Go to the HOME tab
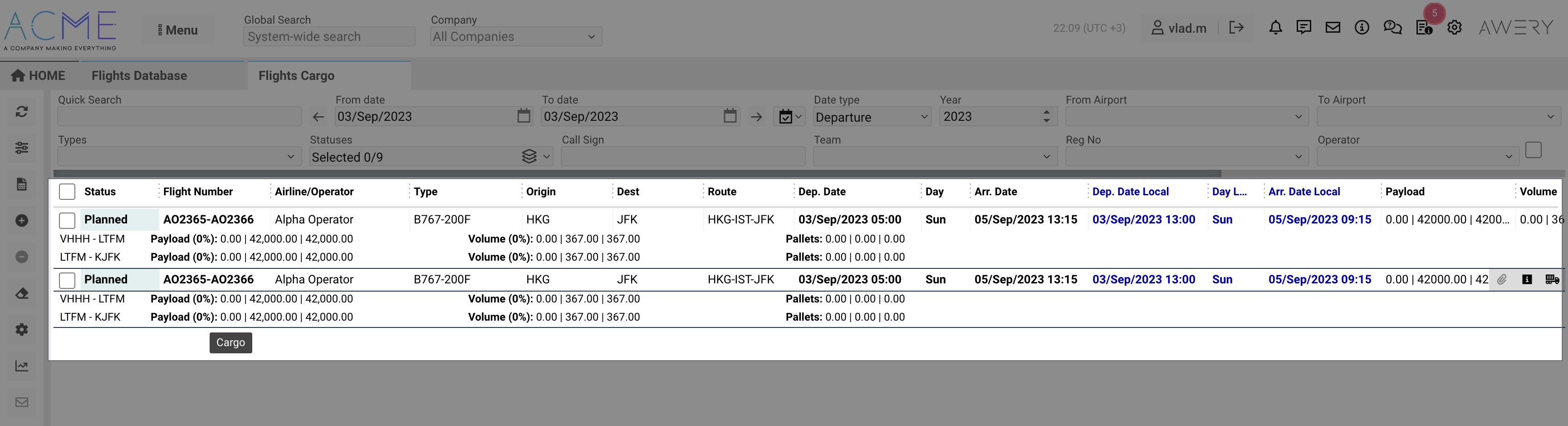The height and width of the screenshot is (426, 1568). pos(39,75)
